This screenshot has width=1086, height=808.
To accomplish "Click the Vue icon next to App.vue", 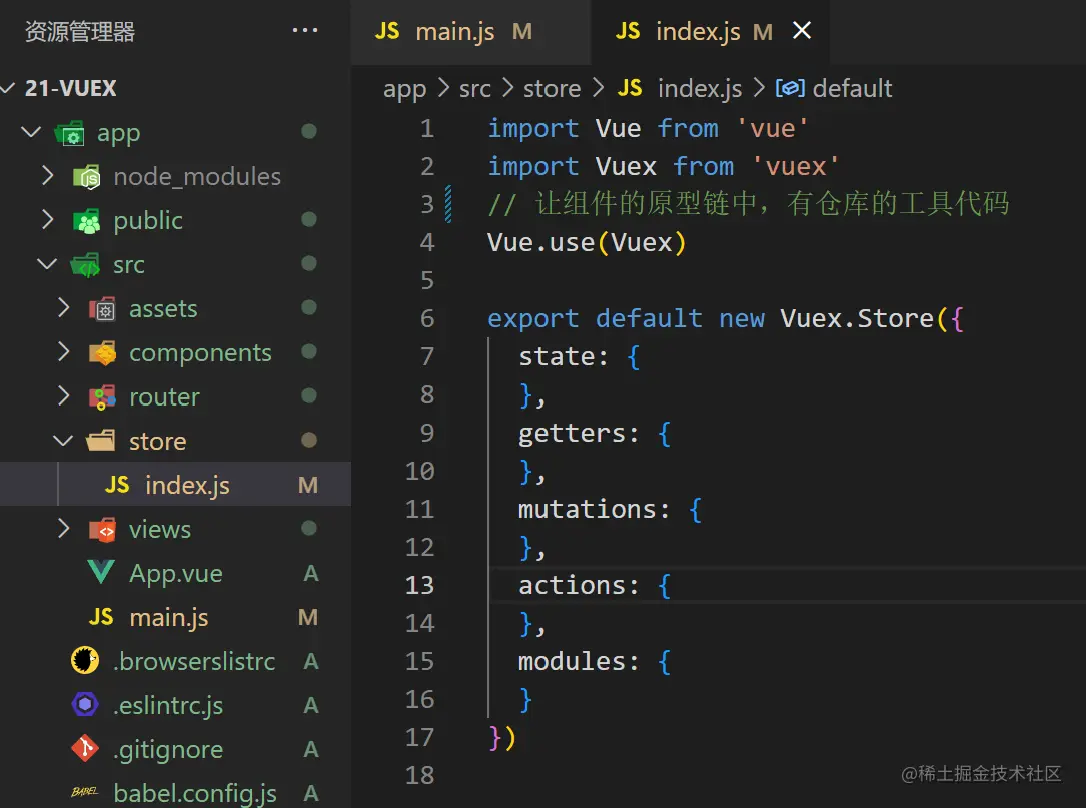I will pos(100,573).
